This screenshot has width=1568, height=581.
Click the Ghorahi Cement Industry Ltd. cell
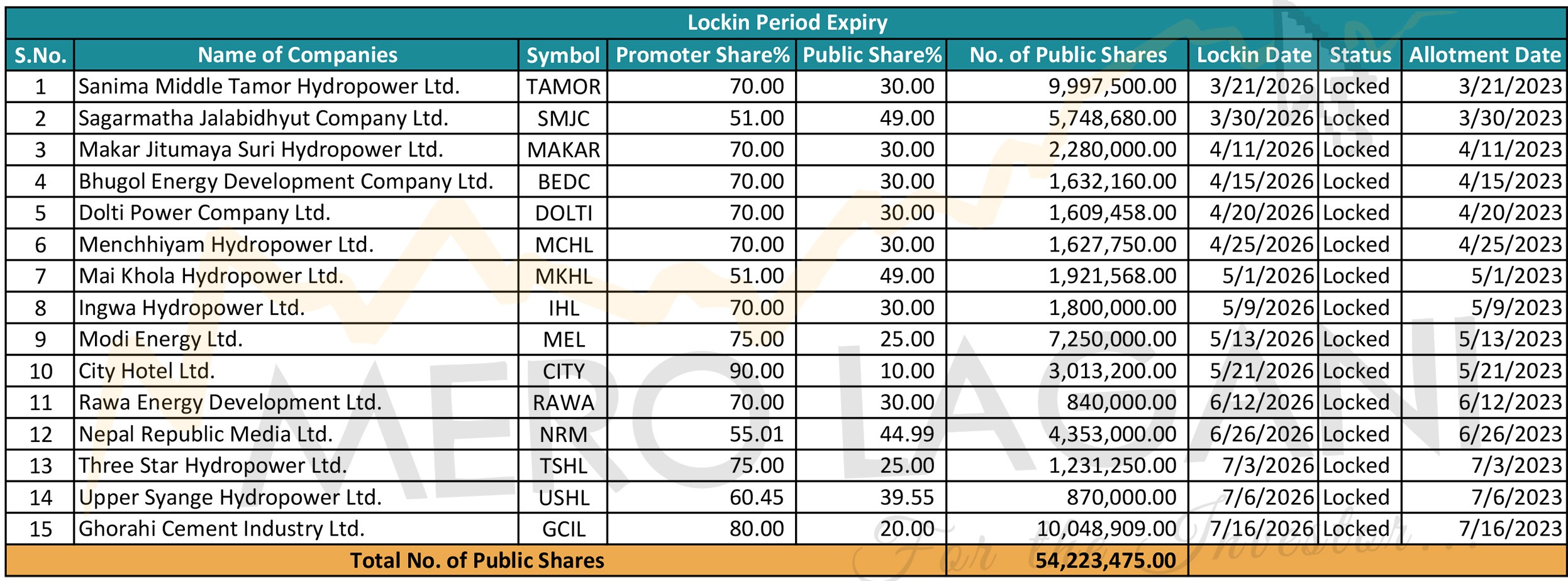coord(221,529)
